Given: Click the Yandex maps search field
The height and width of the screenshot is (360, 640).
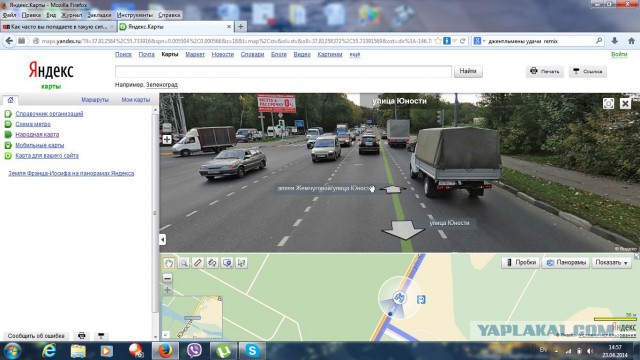Looking at the screenshot, I should [283, 71].
